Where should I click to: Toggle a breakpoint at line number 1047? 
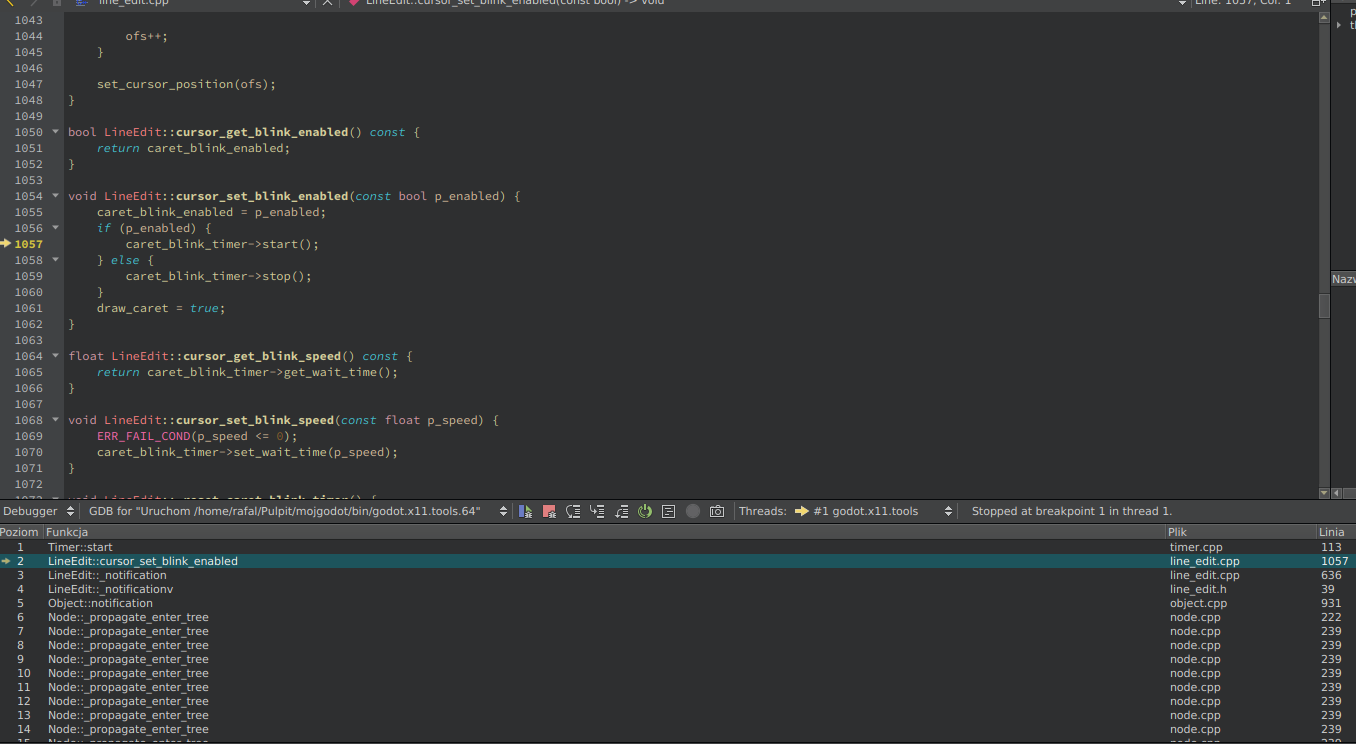[28, 84]
